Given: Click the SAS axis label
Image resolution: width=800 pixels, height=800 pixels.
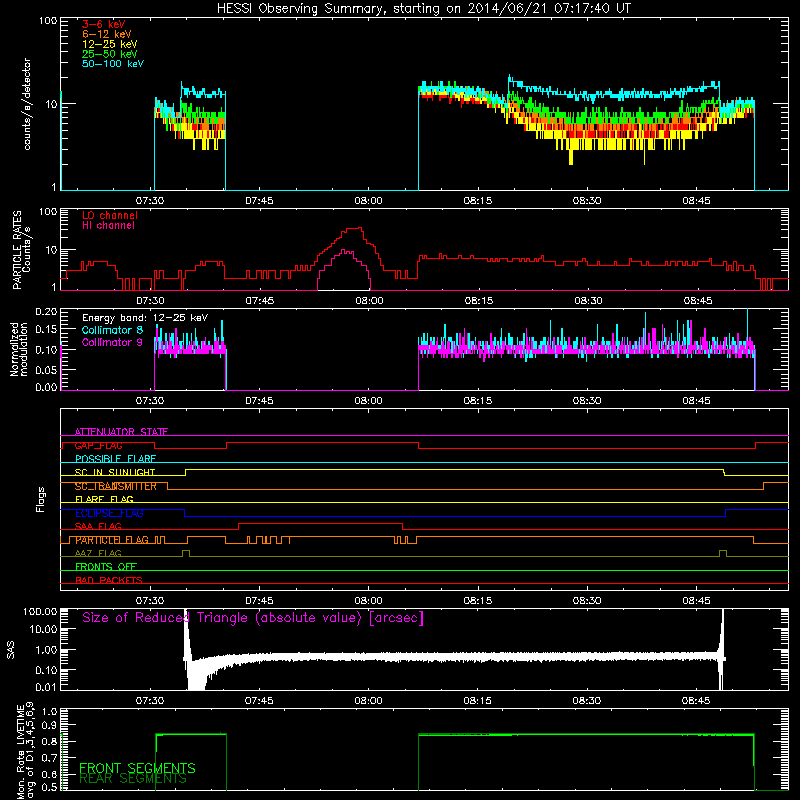Looking at the screenshot, I should (11, 650).
